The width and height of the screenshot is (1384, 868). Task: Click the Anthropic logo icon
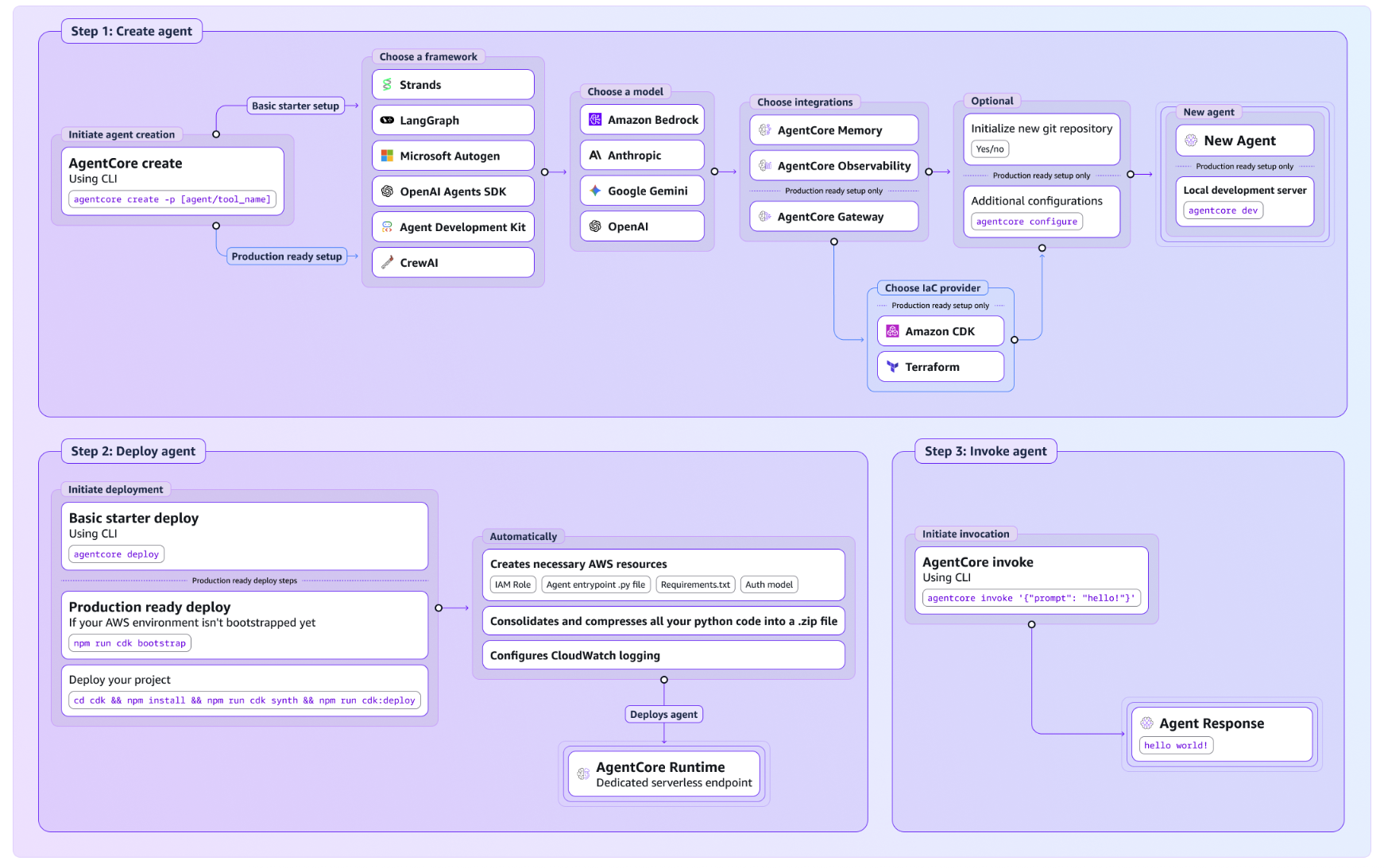[595, 156]
